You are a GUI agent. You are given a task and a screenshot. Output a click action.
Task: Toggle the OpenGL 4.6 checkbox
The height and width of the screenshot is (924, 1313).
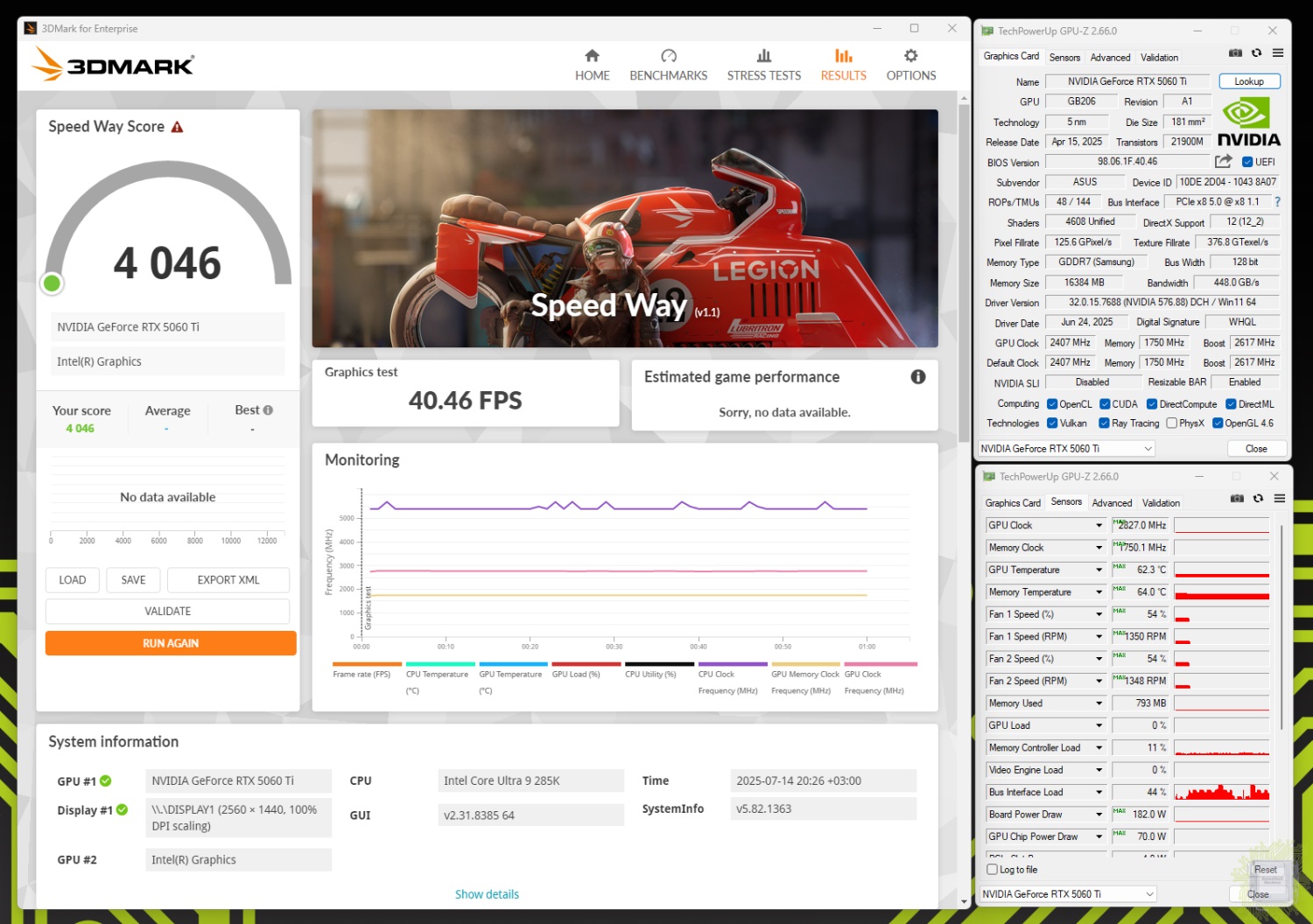point(1217,423)
